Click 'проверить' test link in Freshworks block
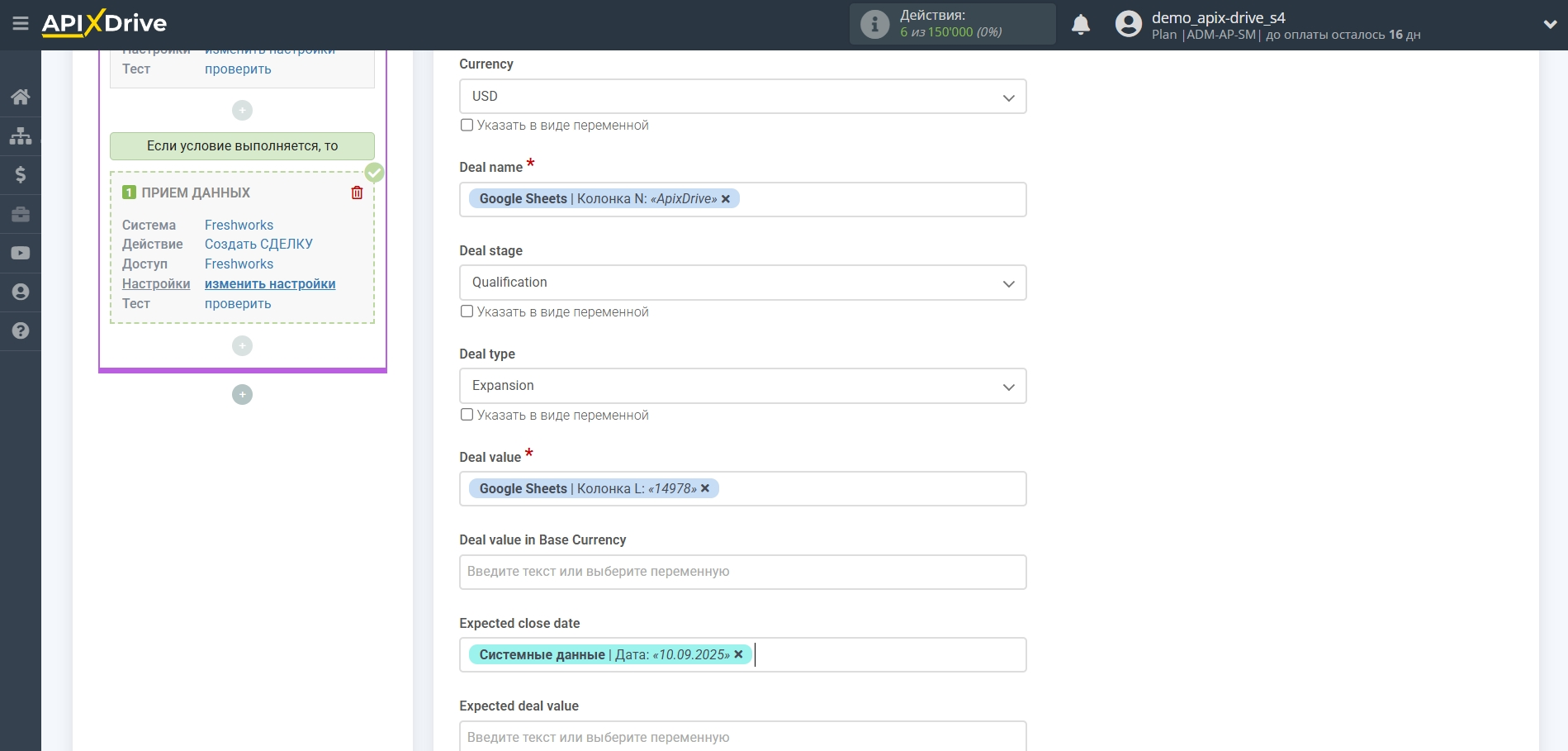This screenshot has height=751, width=1568. [x=238, y=303]
